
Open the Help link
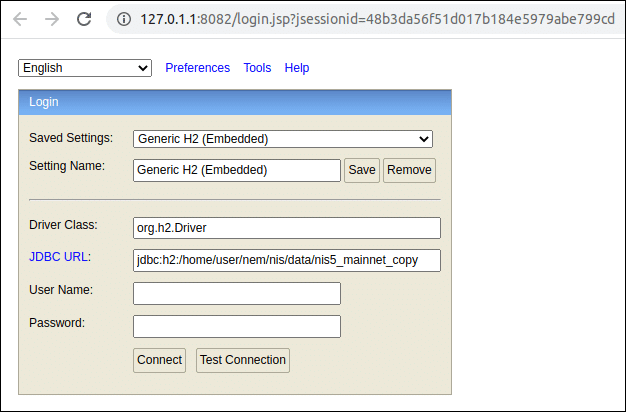pos(297,68)
